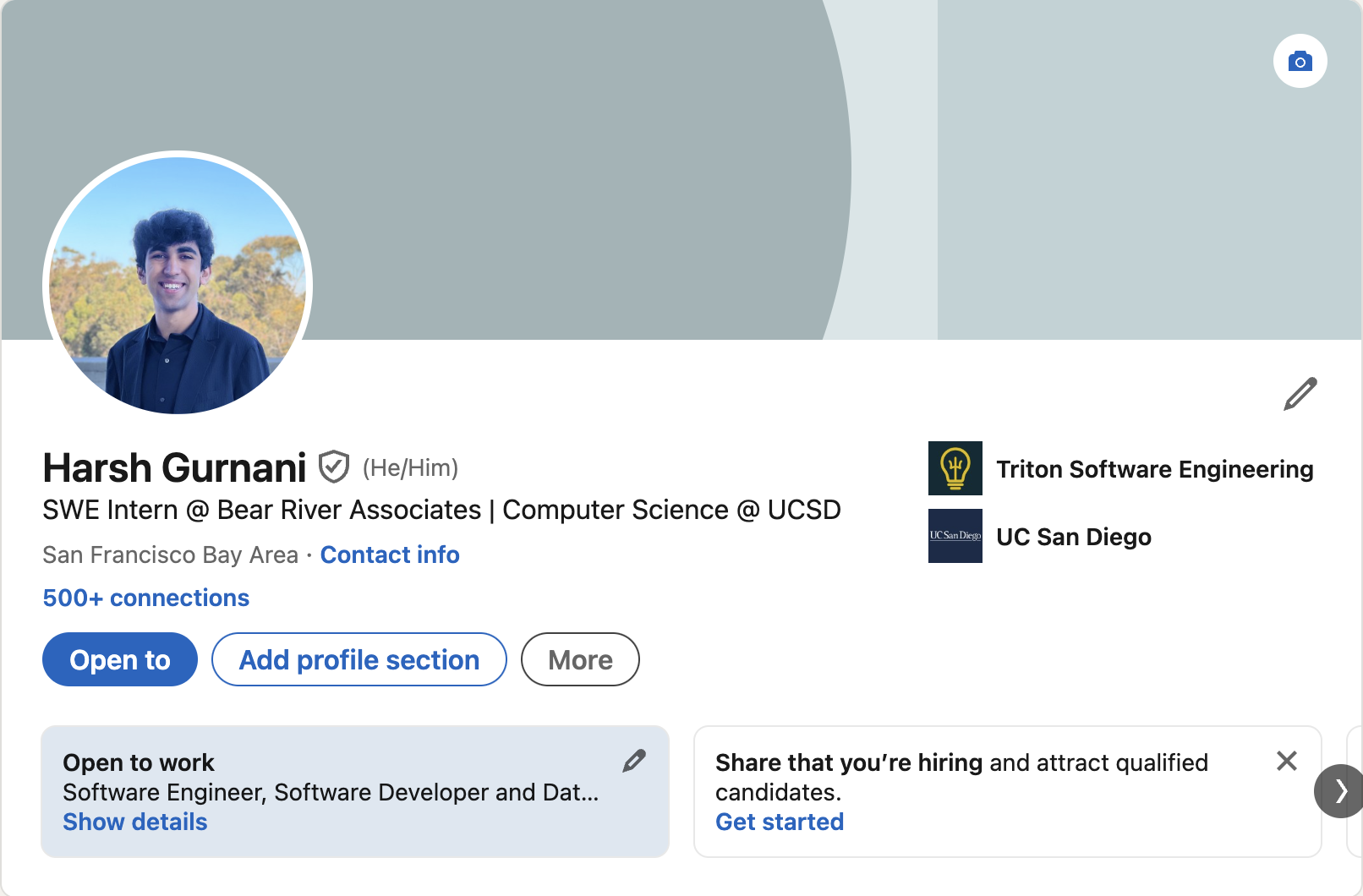1363x896 pixels.
Task: View the 500+ connections list
Action: click(x=146, y=598)
